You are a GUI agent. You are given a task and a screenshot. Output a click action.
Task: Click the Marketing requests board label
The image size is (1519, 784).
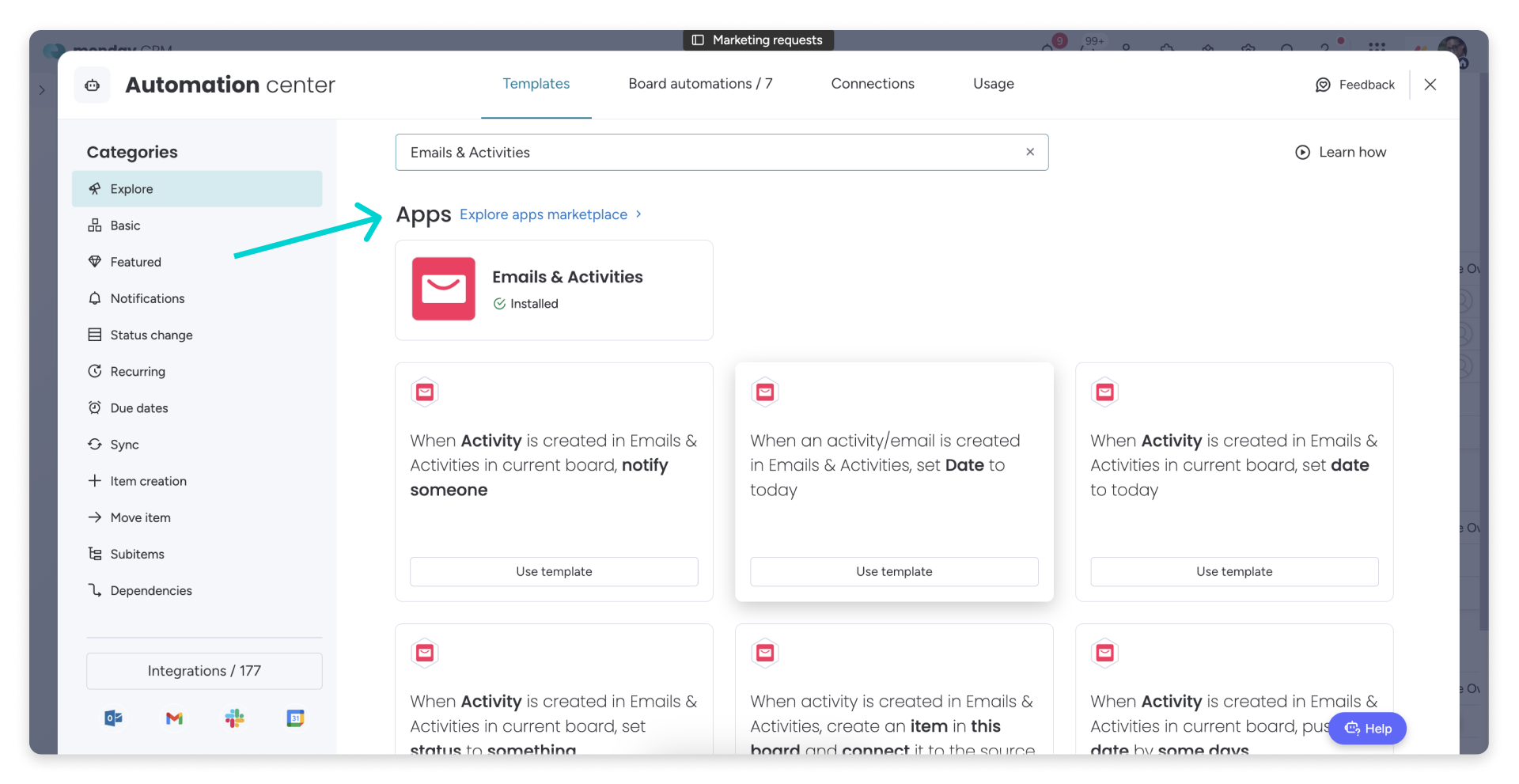click(758, 40)
